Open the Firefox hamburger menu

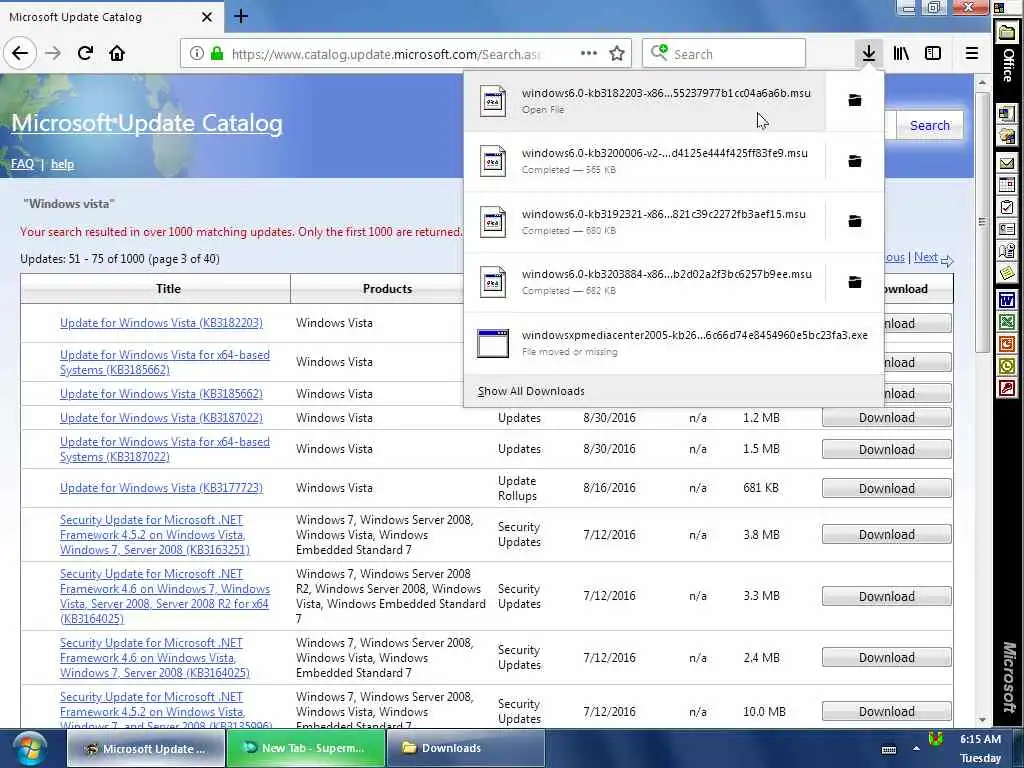pyautogui.click(x=971, y=54)
